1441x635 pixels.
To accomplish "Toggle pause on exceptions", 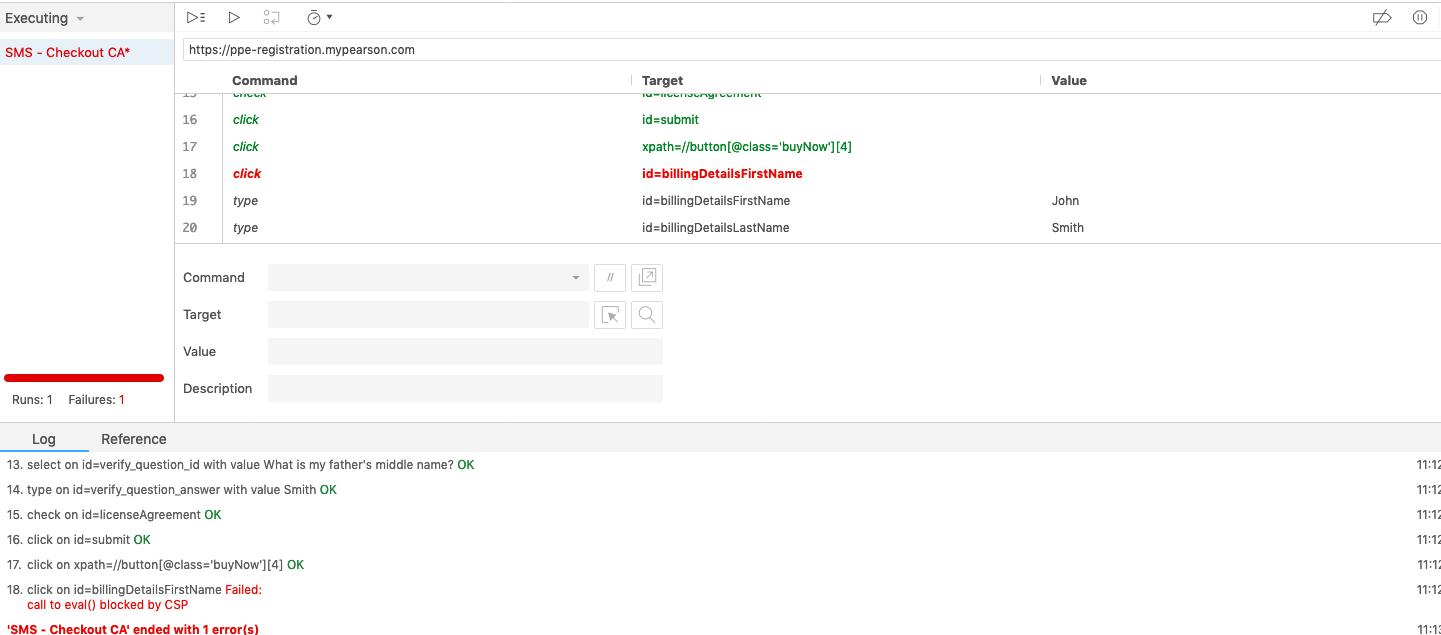I will [1419, 17].
